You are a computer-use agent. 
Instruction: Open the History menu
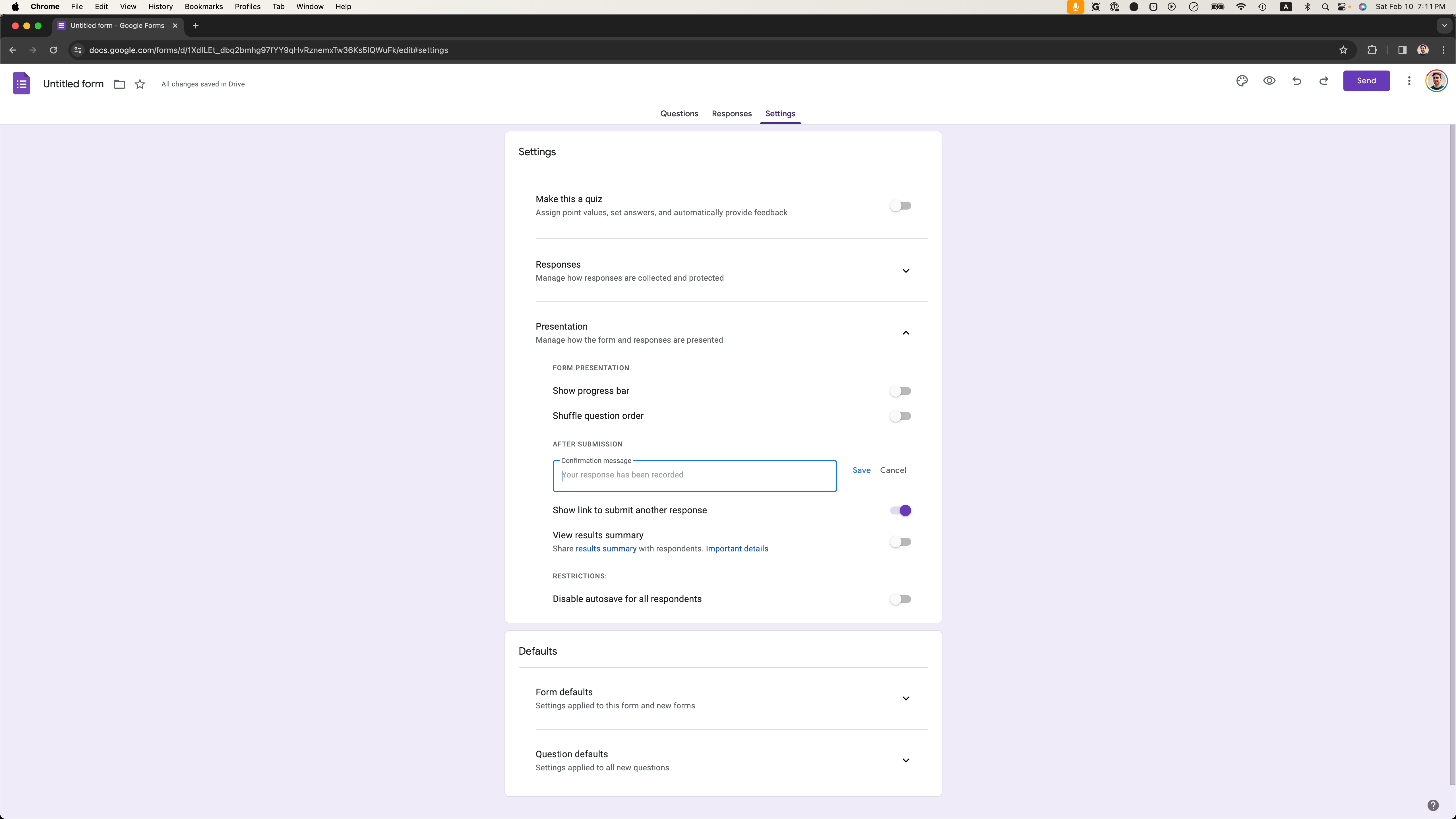coord(160,7)
